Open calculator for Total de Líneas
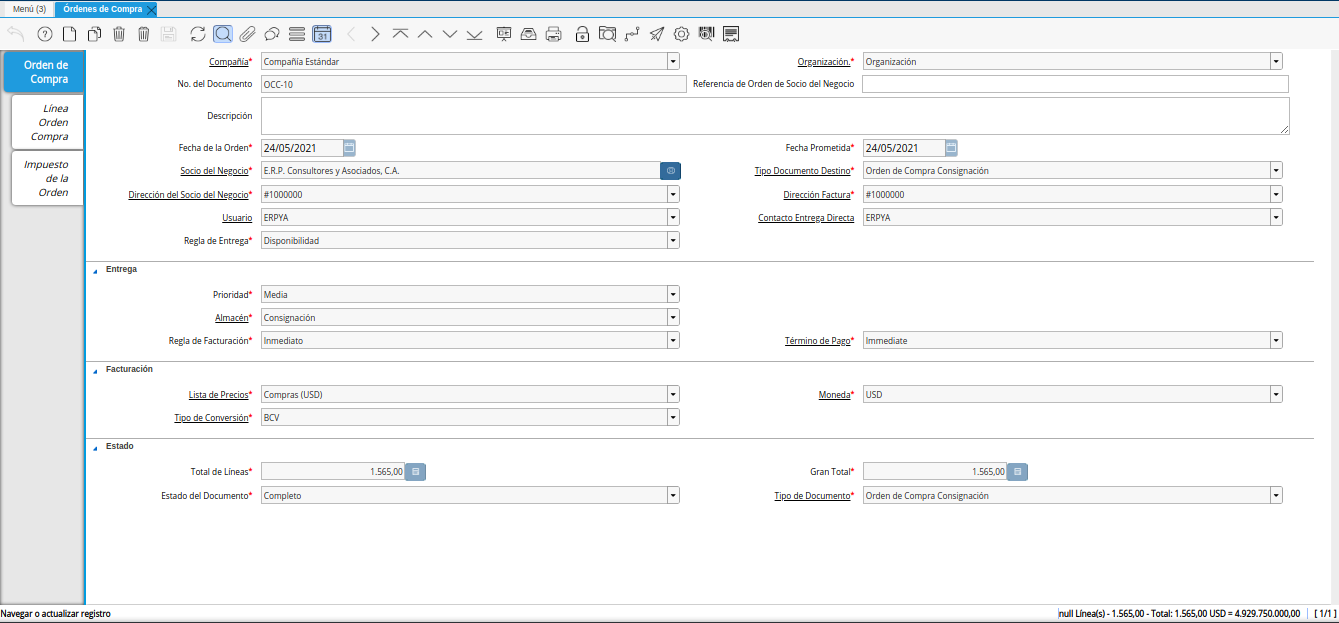1339x623 pixels. point(416,471)
